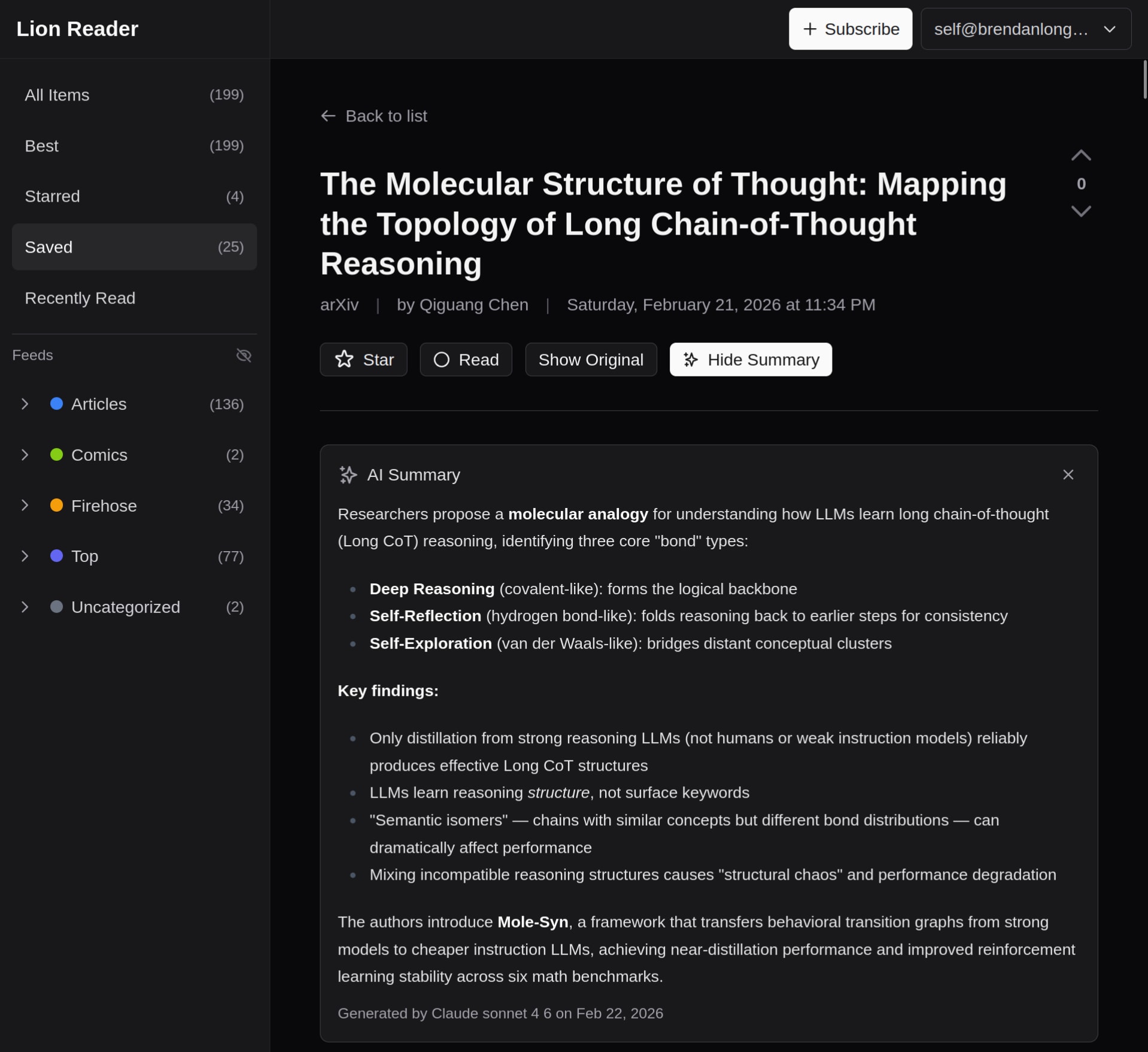Open the account email dropdown

coord(1025,29)
